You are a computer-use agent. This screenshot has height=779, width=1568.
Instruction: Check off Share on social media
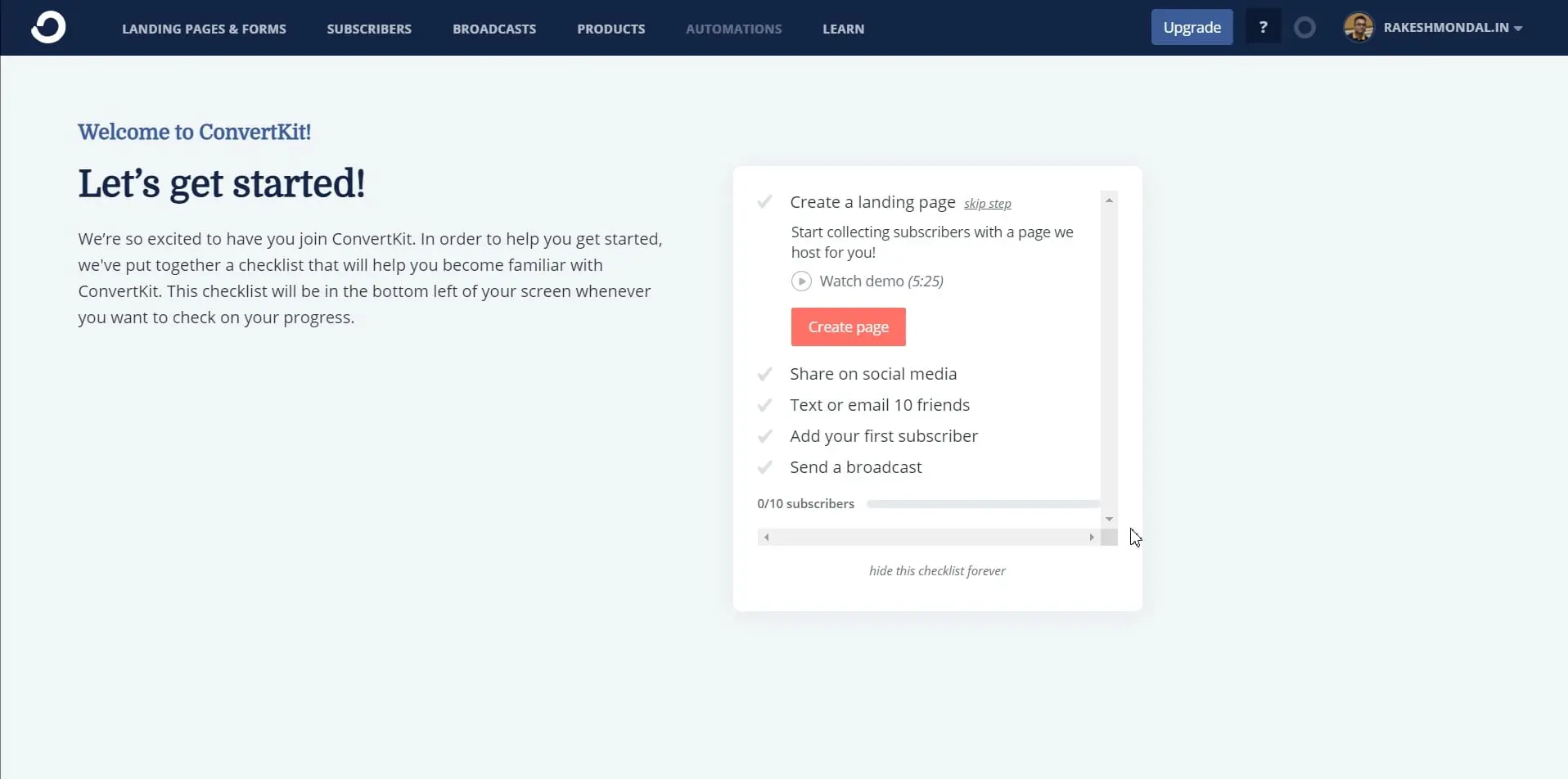point(764,374)
